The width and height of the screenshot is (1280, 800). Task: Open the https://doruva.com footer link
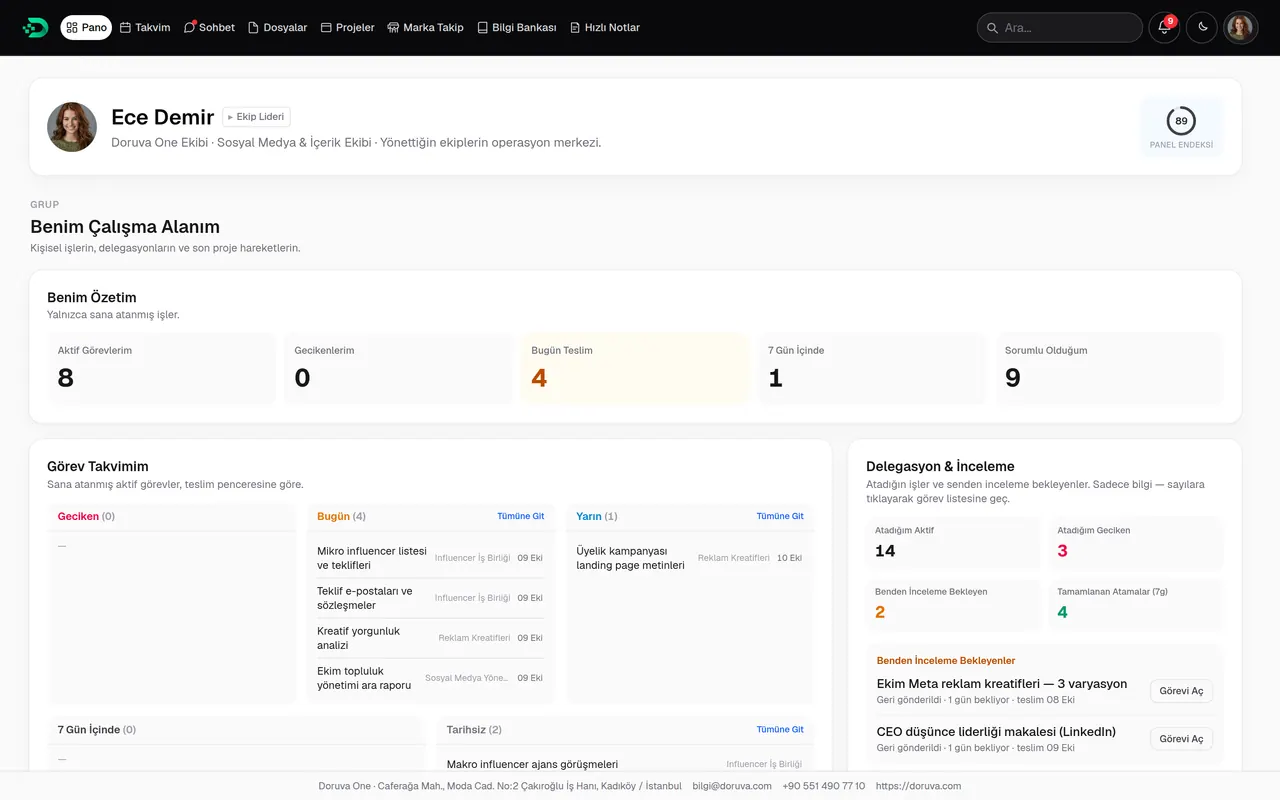[918, 786]
